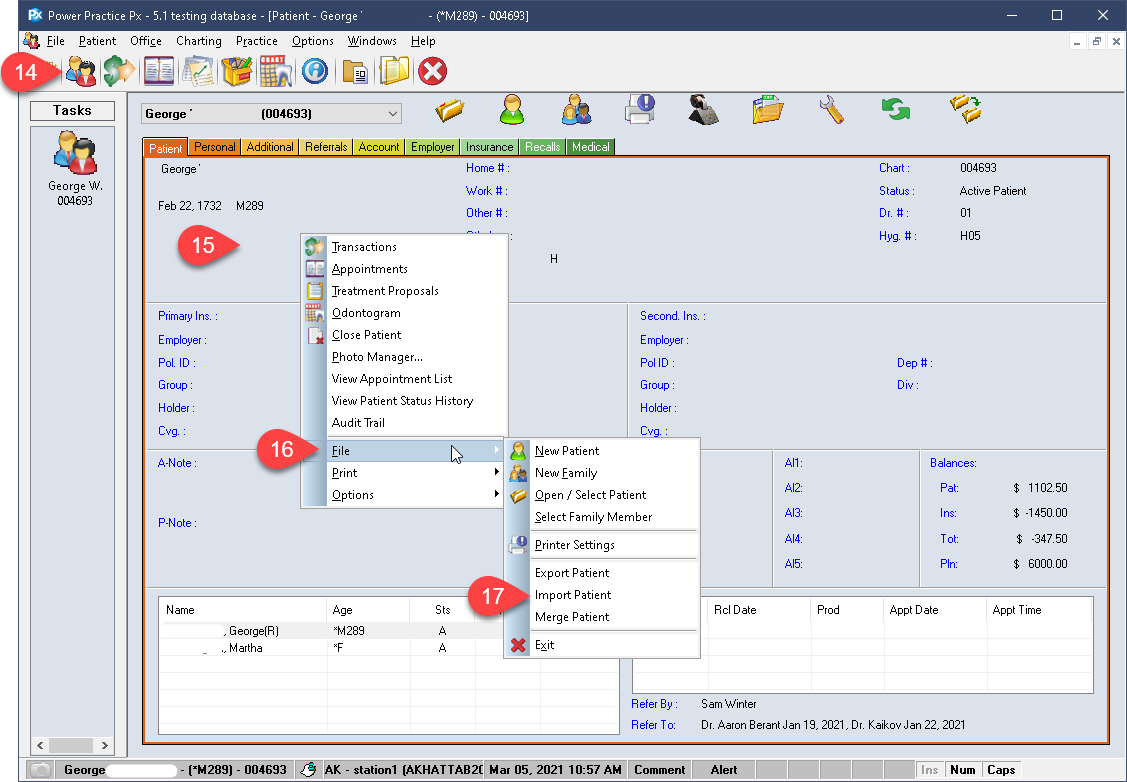The image size is (1127, 782).
Task: Switch to the Personal tab
Action: (214, 147)
